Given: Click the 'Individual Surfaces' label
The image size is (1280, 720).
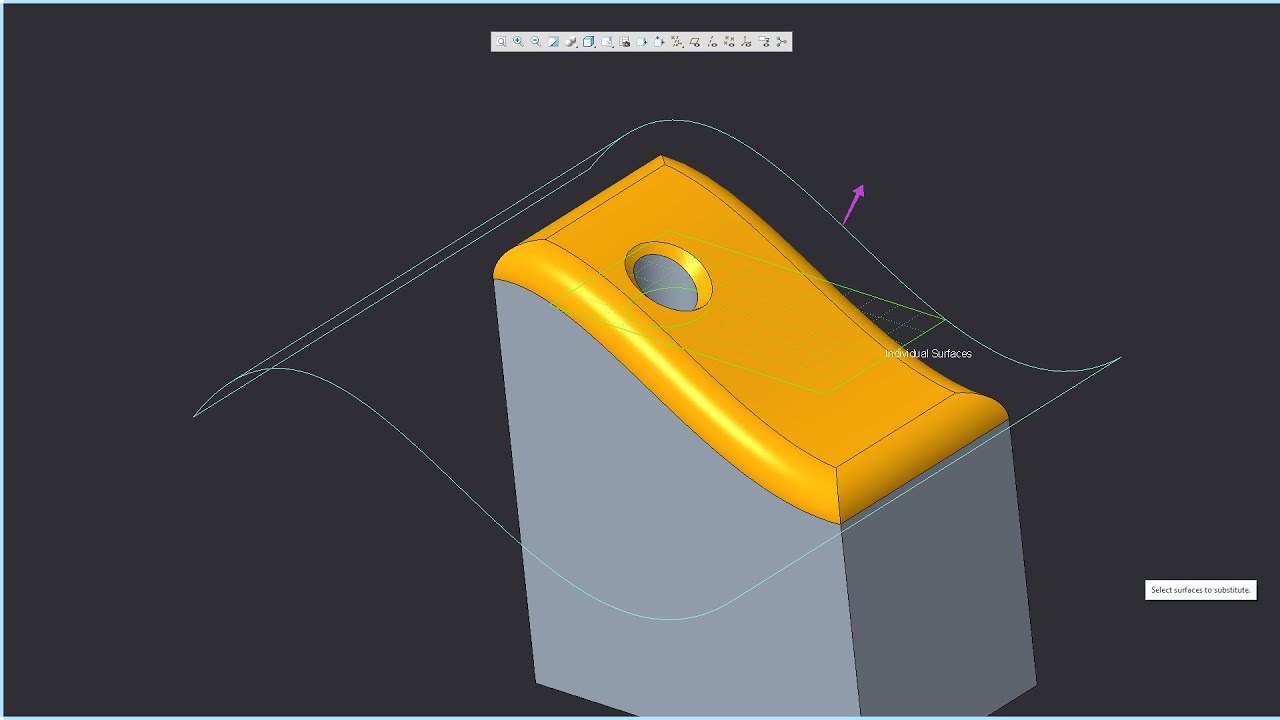Looking at the screenshot, I should 928,354.
